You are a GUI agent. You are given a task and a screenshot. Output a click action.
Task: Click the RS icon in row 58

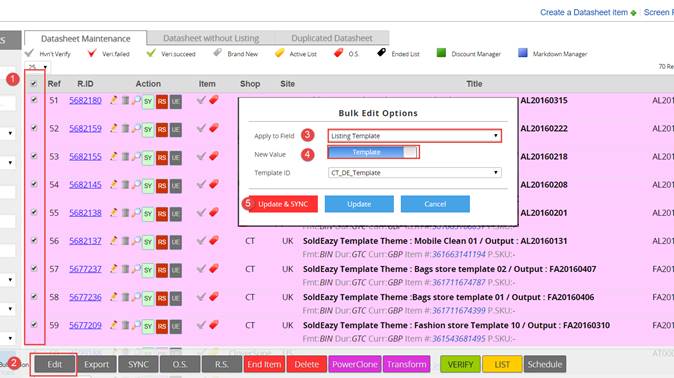(162, 298)
